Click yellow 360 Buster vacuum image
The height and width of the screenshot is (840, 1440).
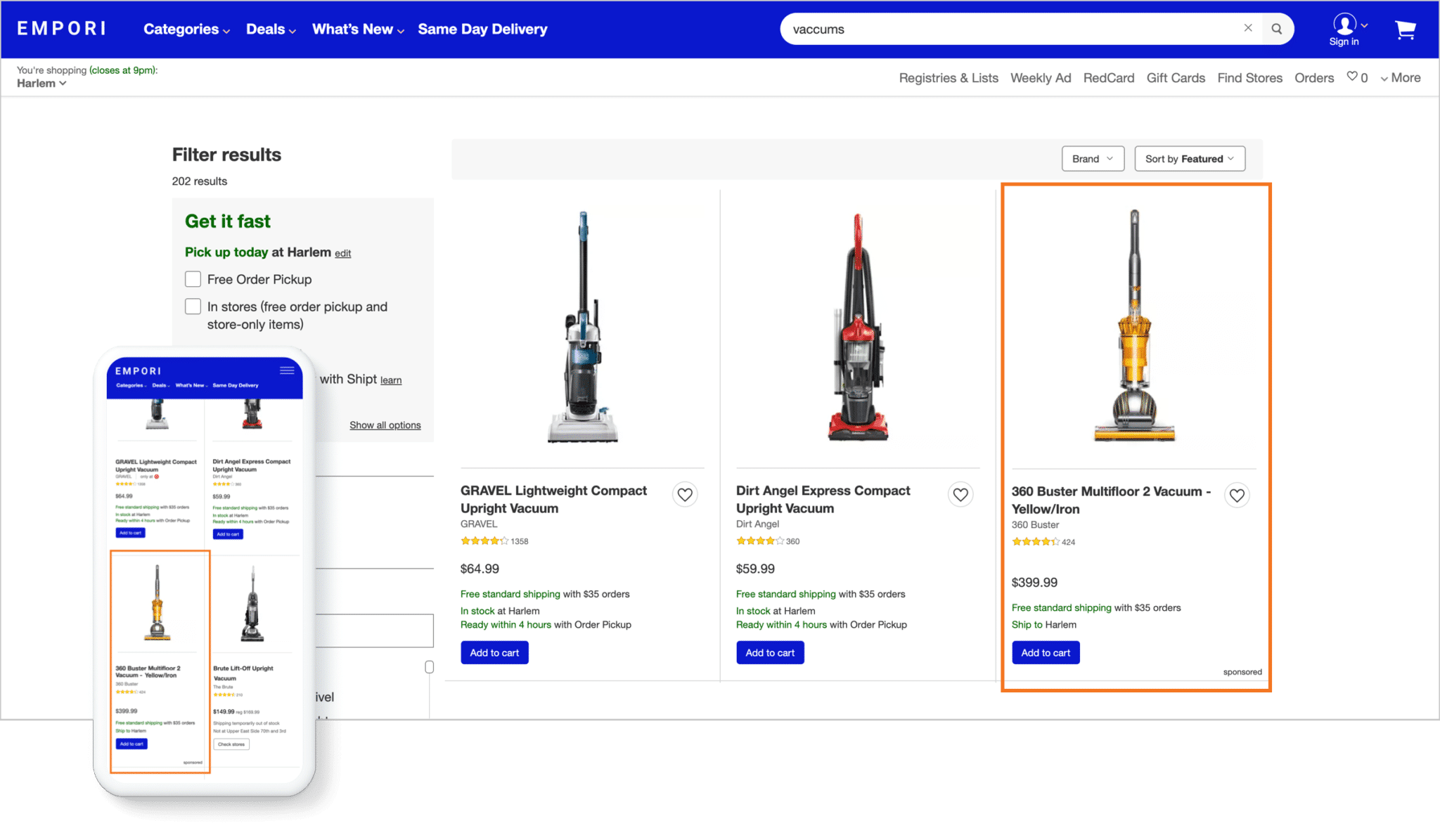pyautogui.click(x=1134, y=325)
